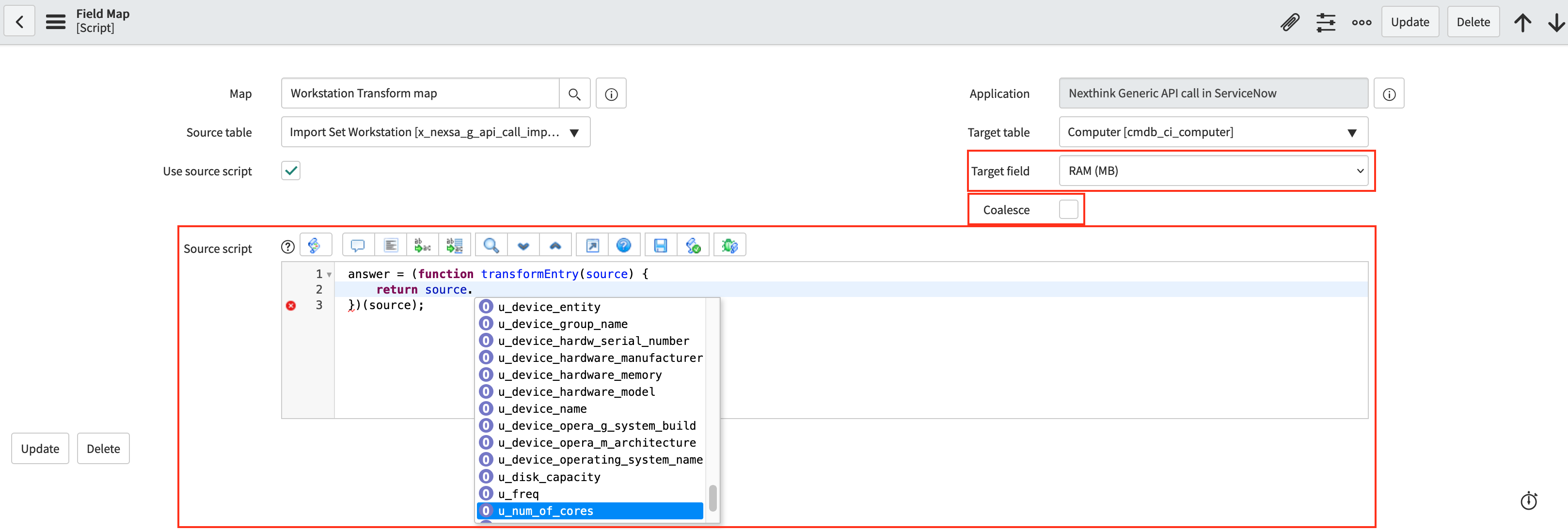This screenshot has height=530, width=1568.
Task: Click the read-only Application field
Action: [x=1213, y=94]
